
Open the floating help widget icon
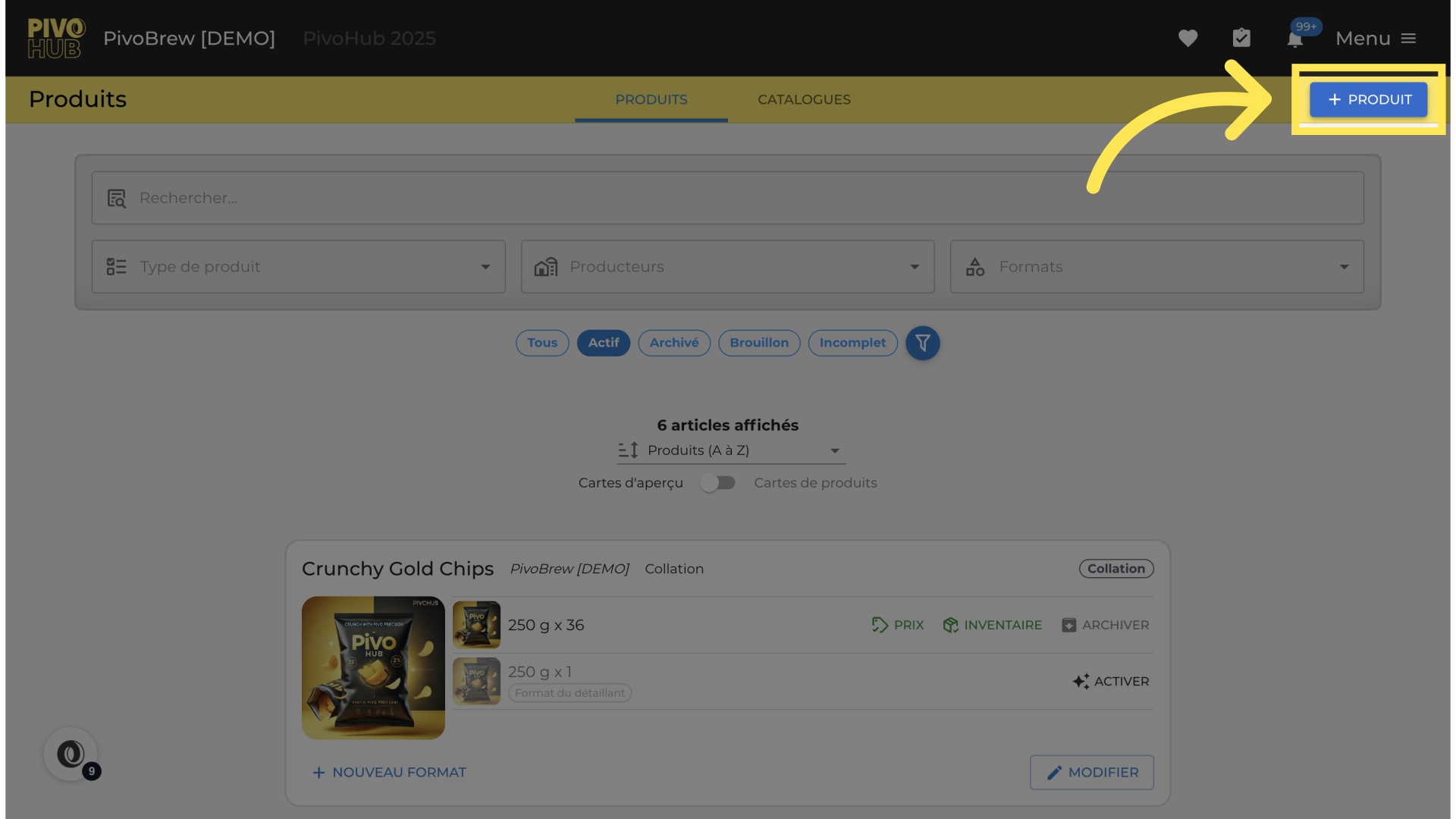click(x=71, y=754)
